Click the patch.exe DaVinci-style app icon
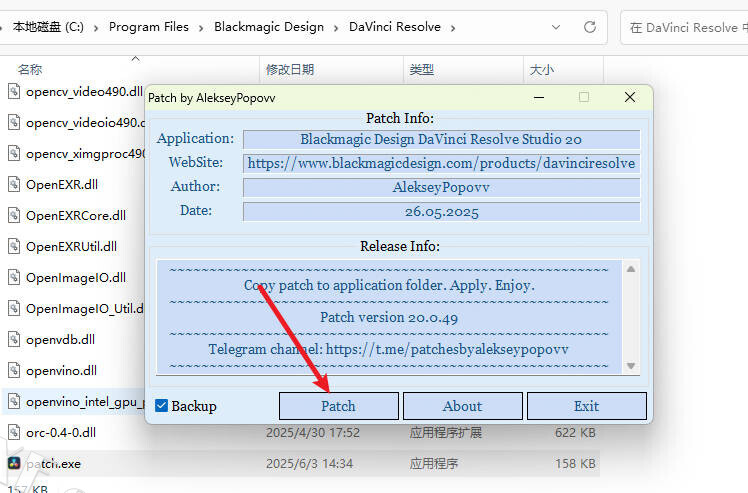Image resolution: width=748 pixels, height=493 pixels. click(14, 463)
